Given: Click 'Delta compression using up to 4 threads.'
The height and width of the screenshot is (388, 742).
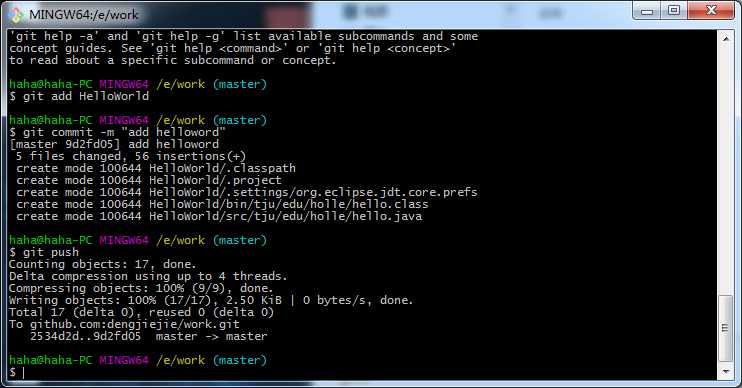Looking at the screenshot, I should click(148, 276).
